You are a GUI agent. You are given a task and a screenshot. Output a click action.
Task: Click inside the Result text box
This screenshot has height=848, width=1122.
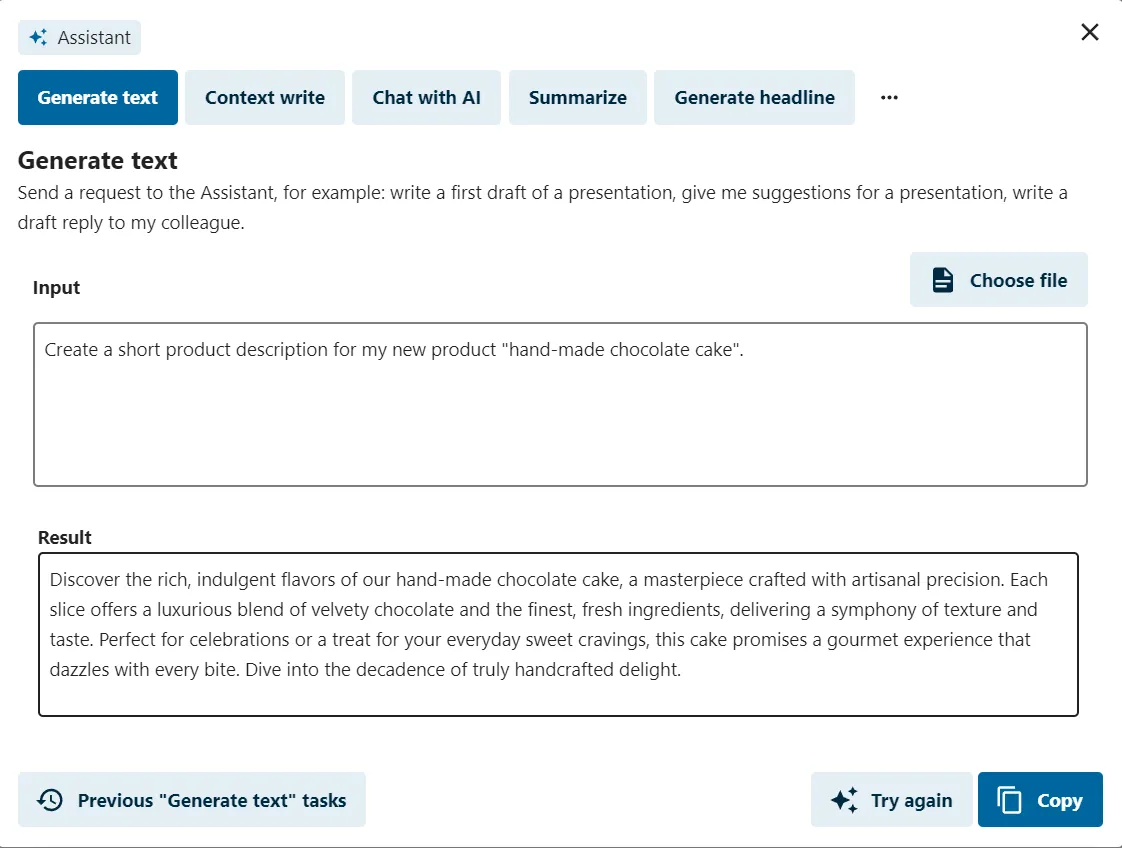pos(558,634)
